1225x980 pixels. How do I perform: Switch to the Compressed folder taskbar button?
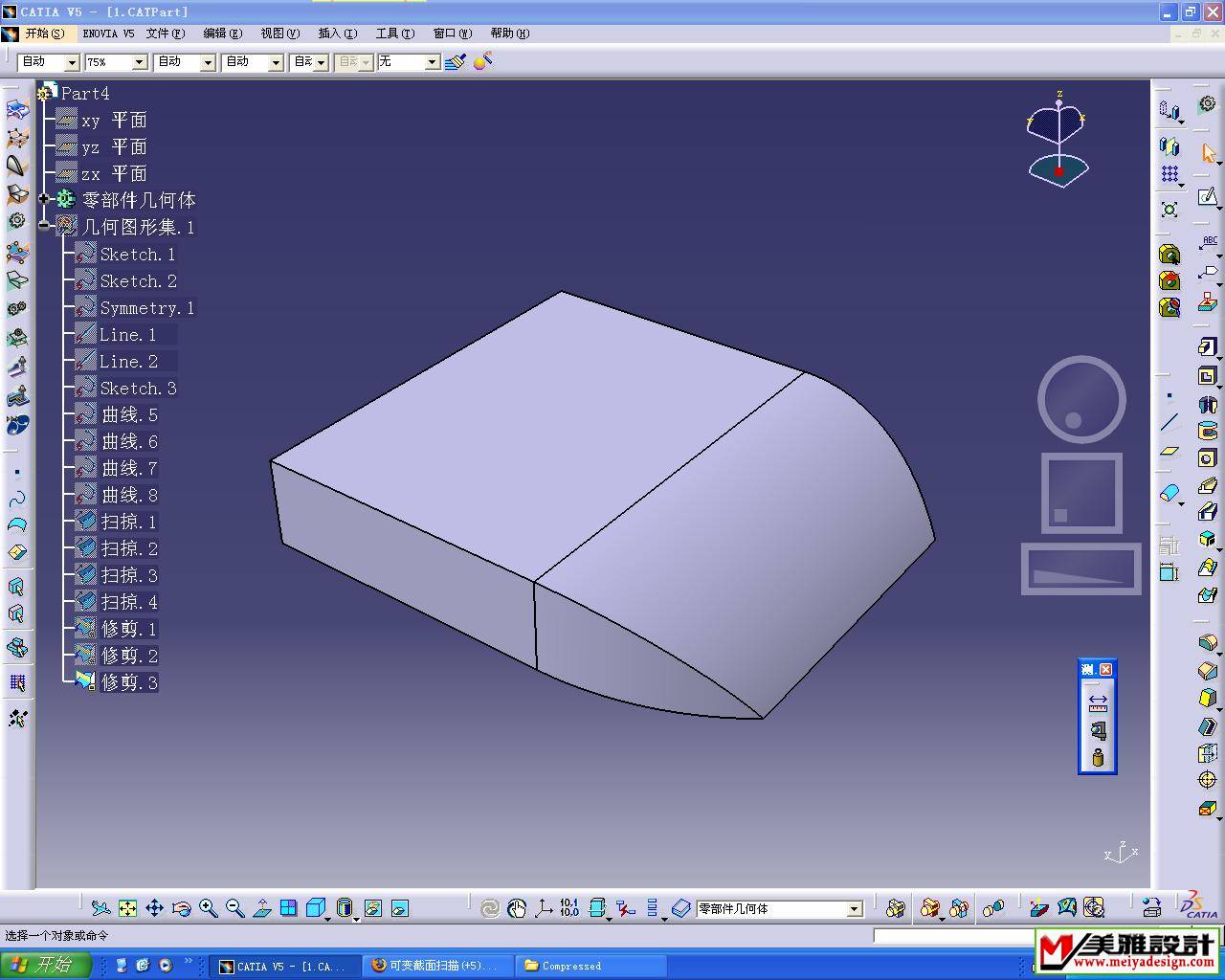coord(570,966)
